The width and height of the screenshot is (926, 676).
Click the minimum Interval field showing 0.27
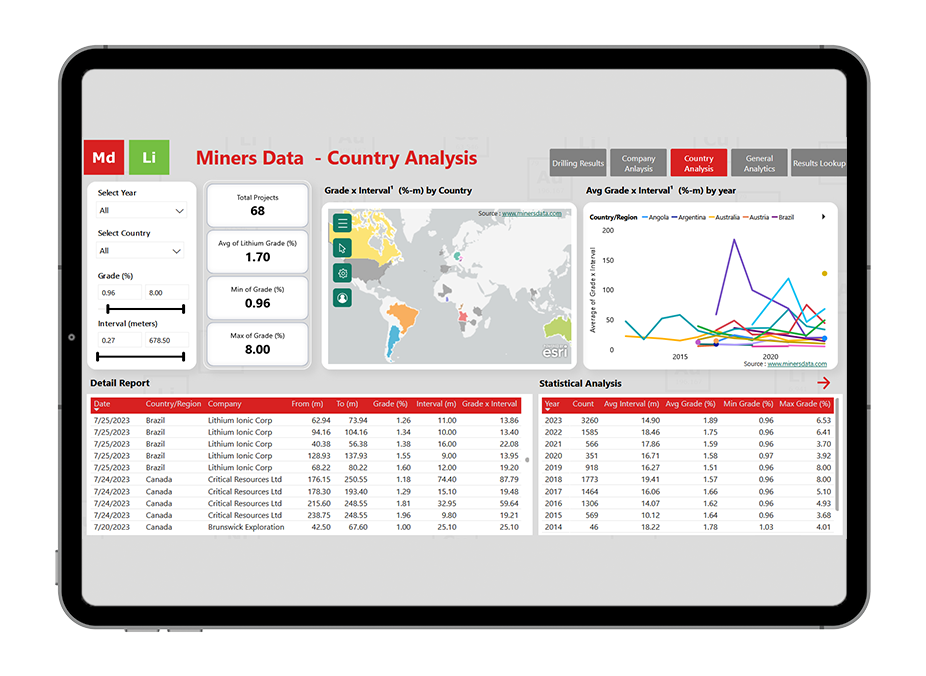(x=120, y=340)
